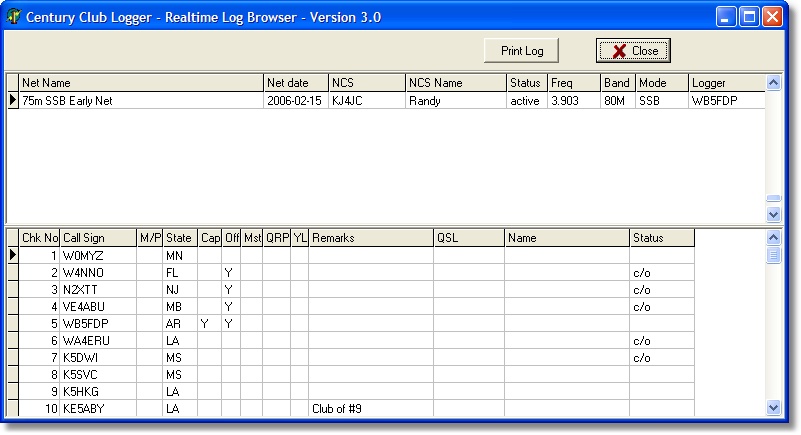Select the 75m SSB Early Net row
This screenshot has height=435, width=801.
click(140, 101)
